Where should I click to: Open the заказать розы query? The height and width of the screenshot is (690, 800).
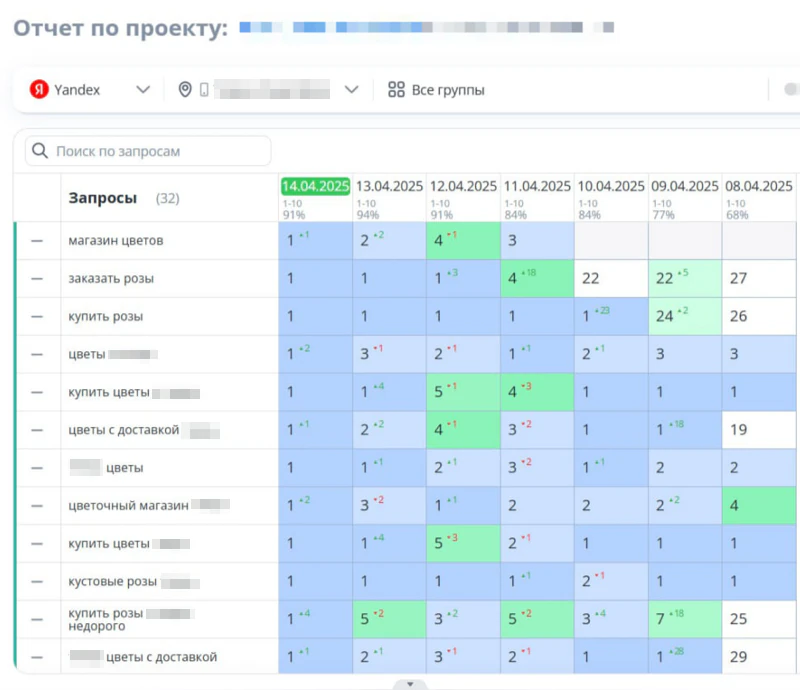click(x=111, y=279)
